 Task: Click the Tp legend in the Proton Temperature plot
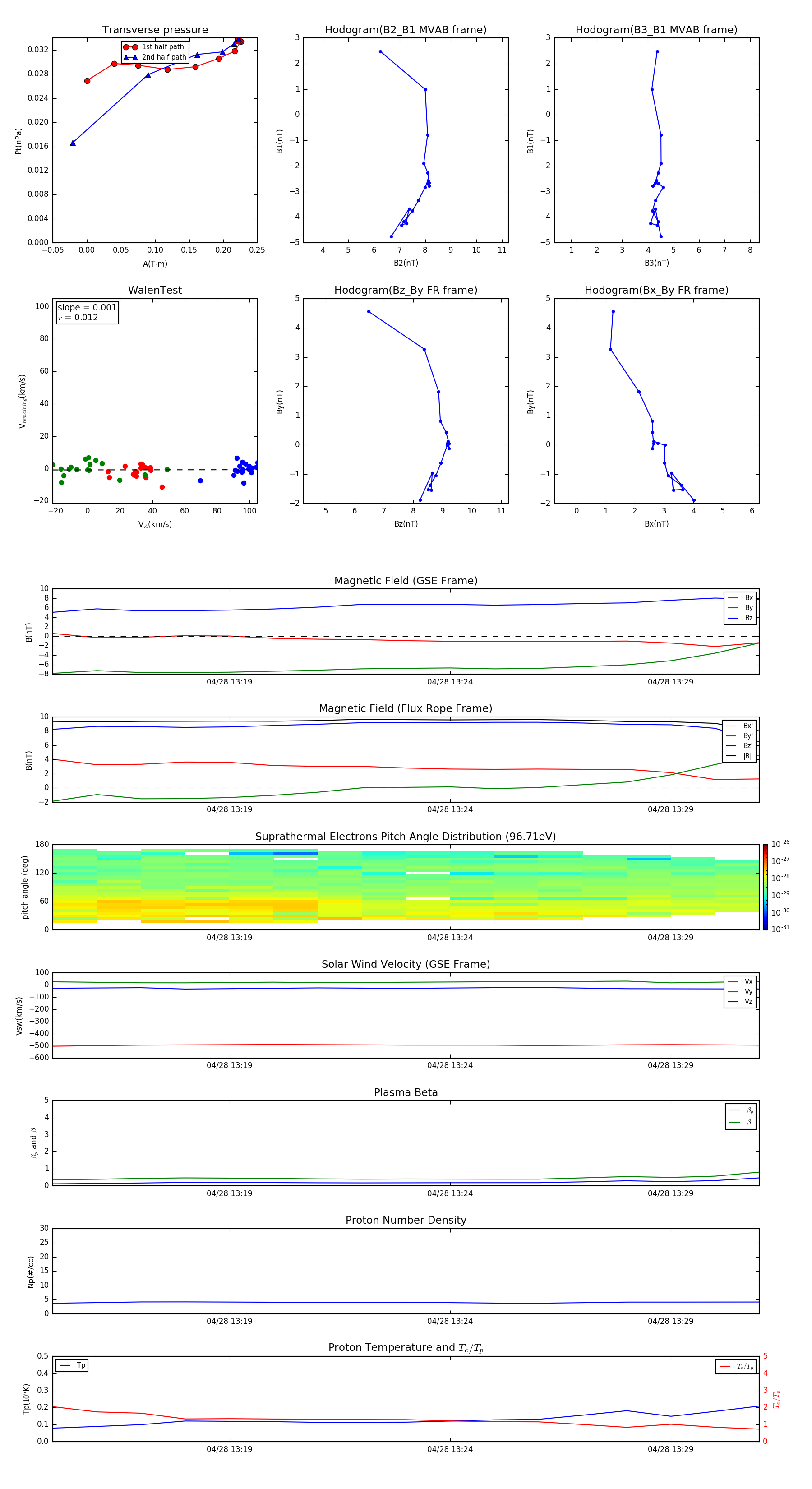[72, 1365]
